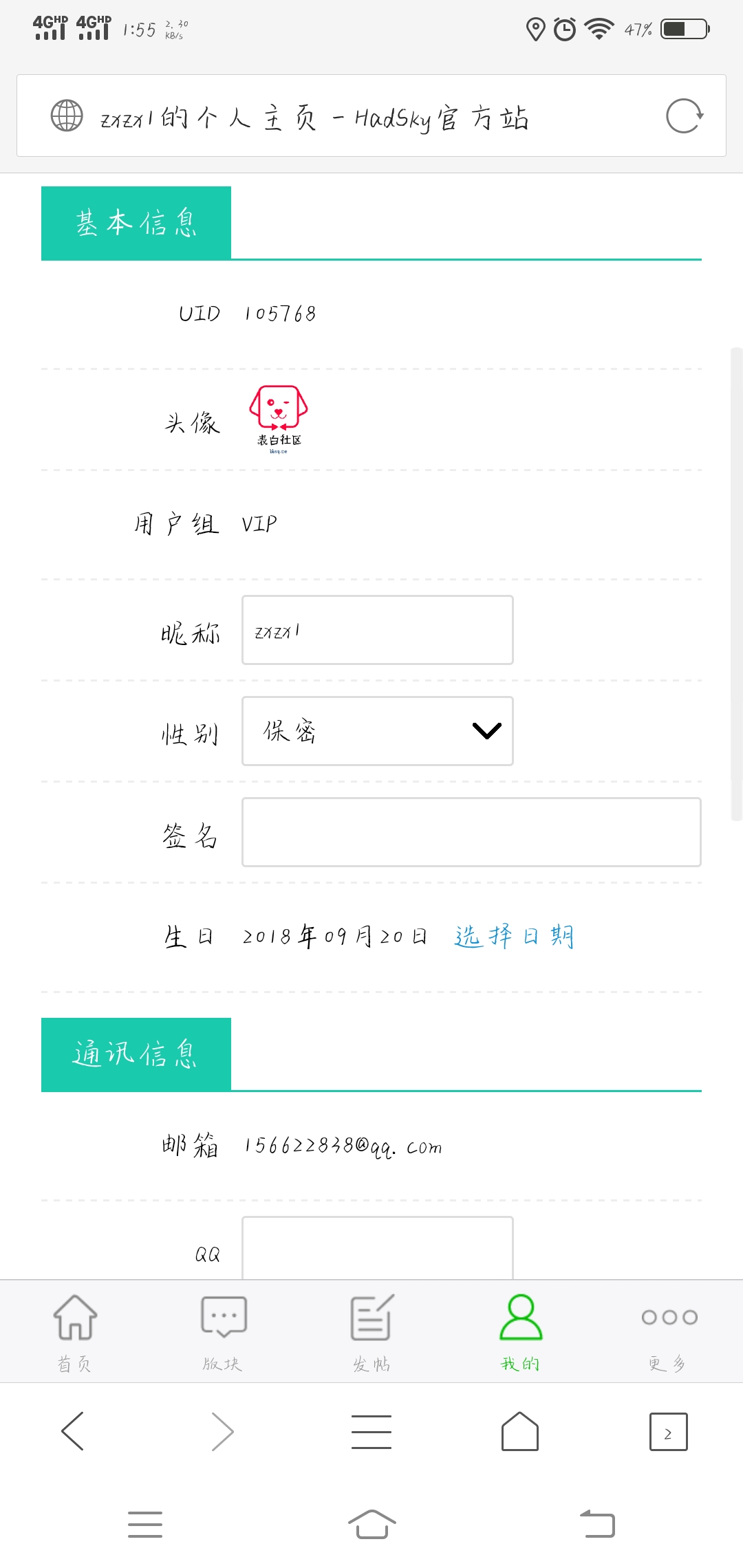Go forward with browser forward arrow
Image resolution: width=743 pixels, height=1568 pixels.
click(222, 1431)
